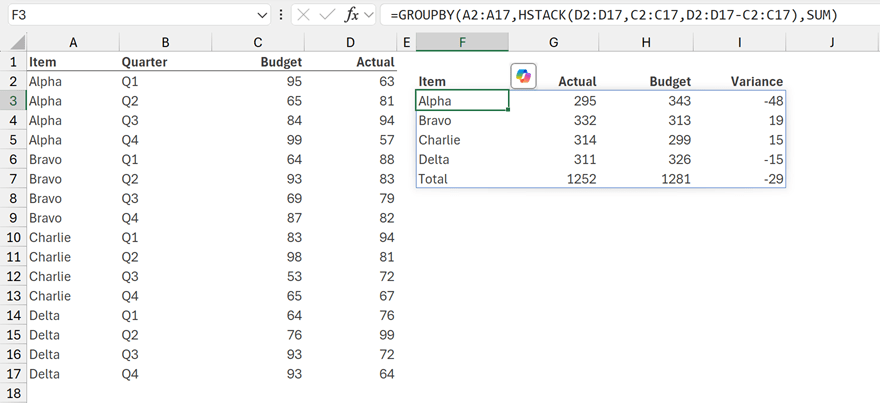Select row 3 header

13,101
